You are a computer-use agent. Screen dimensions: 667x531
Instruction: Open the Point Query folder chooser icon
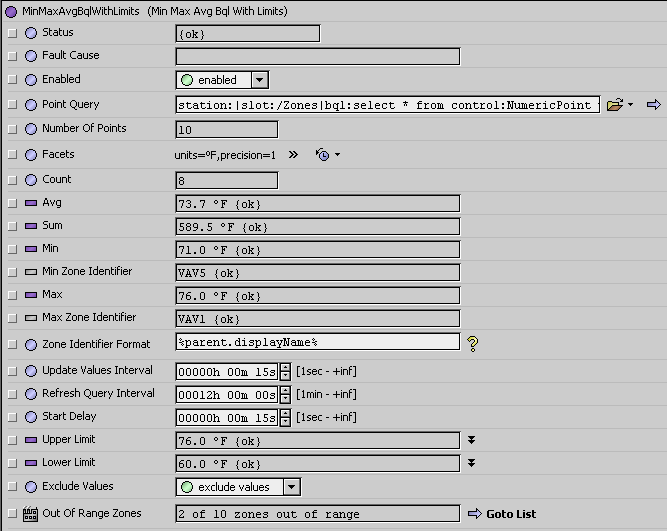615,104
